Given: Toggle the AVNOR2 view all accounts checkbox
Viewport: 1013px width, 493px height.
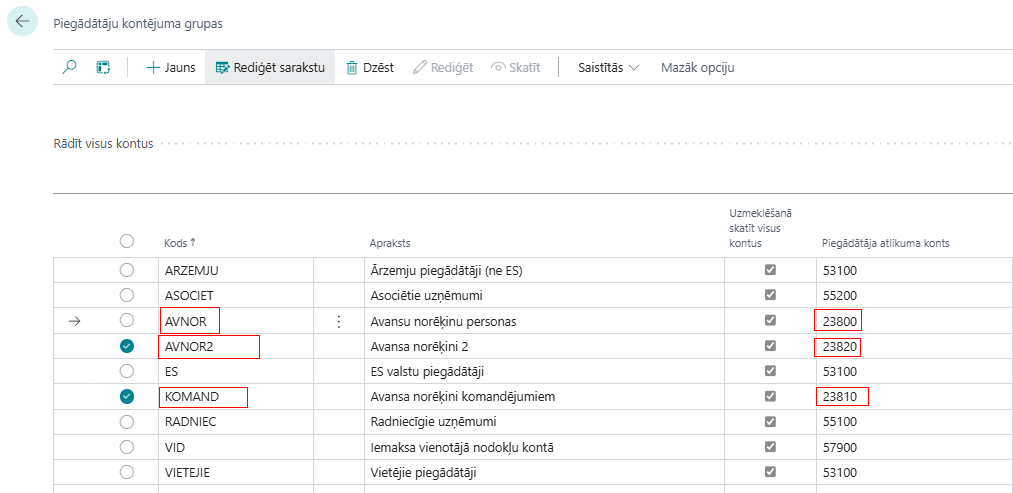Looking at the screenshot, I should pyautogui.click(x=769, y=346).
